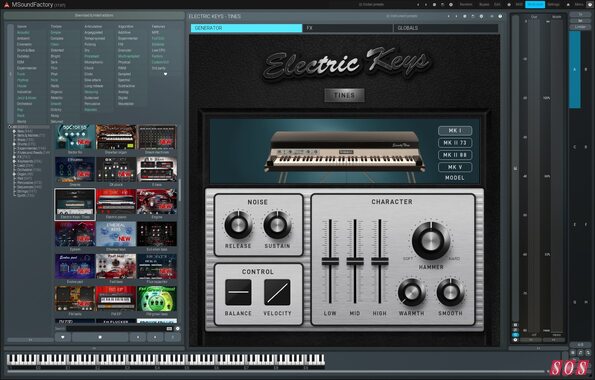
Task: Click the LOW character slider
Action: tap(330, 261)
